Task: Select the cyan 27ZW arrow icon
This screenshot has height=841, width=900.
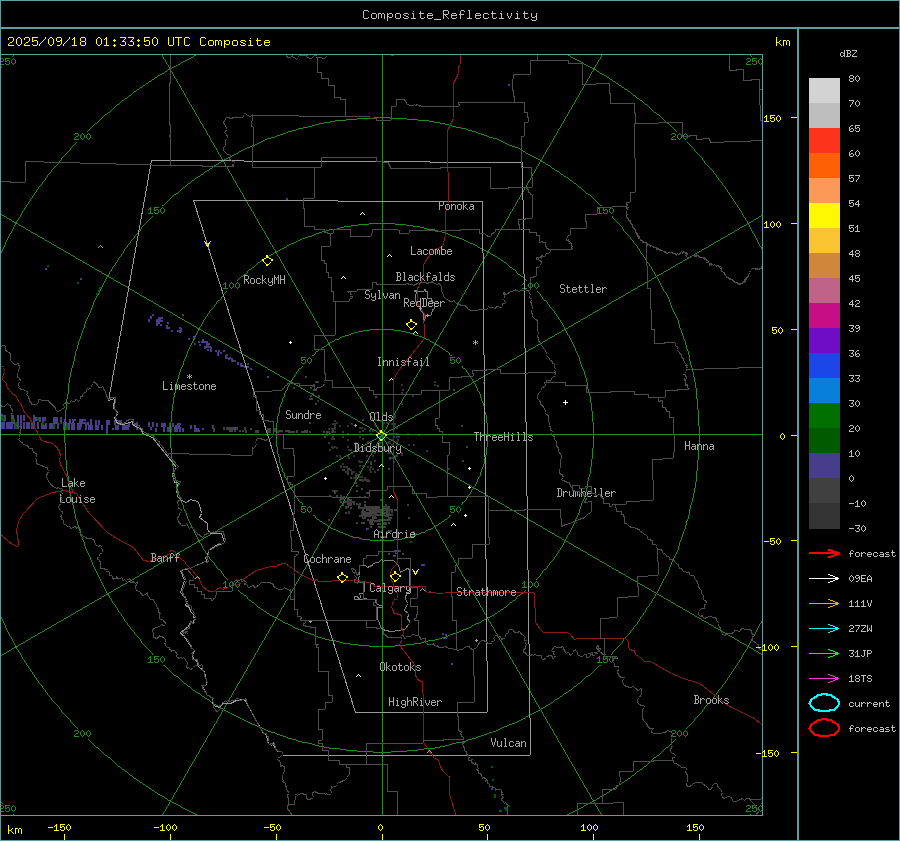Action: pyautogui.click(x=824, y=628)
